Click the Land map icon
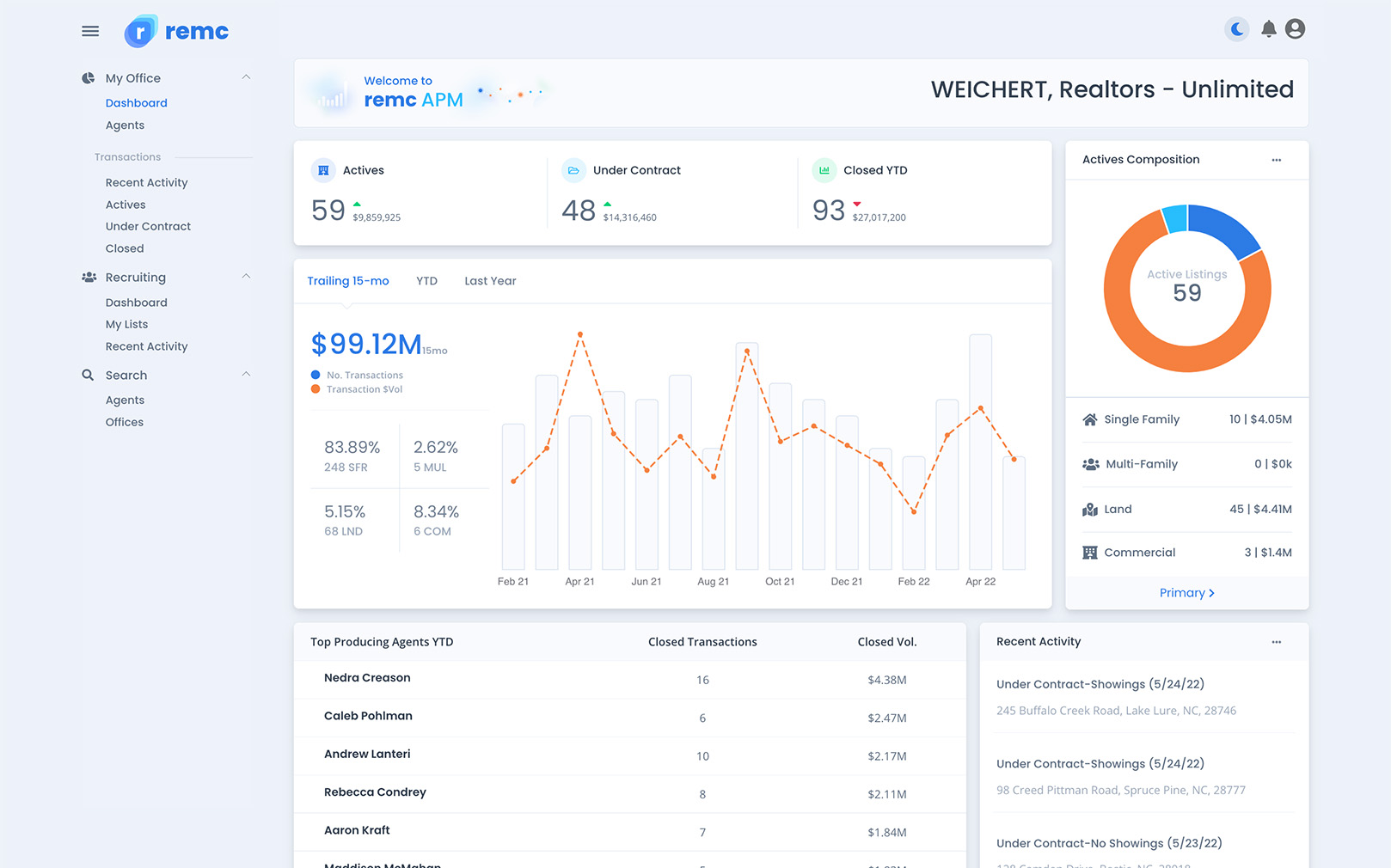The height and width of the screenshot is (868, 1391). (1090, 510)
